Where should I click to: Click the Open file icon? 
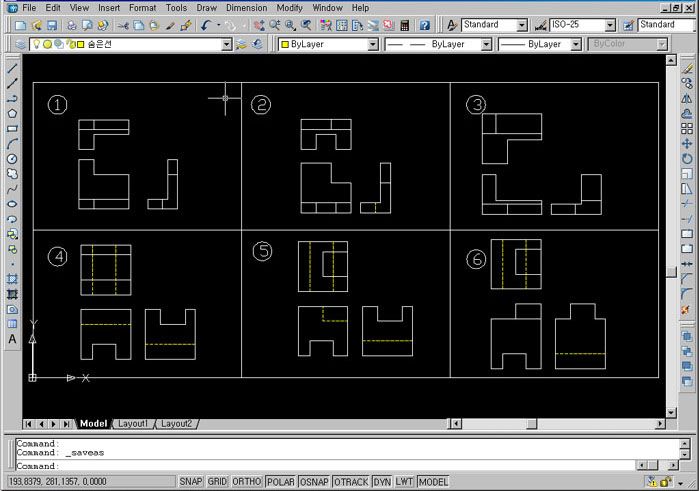(x=37, y=25)
